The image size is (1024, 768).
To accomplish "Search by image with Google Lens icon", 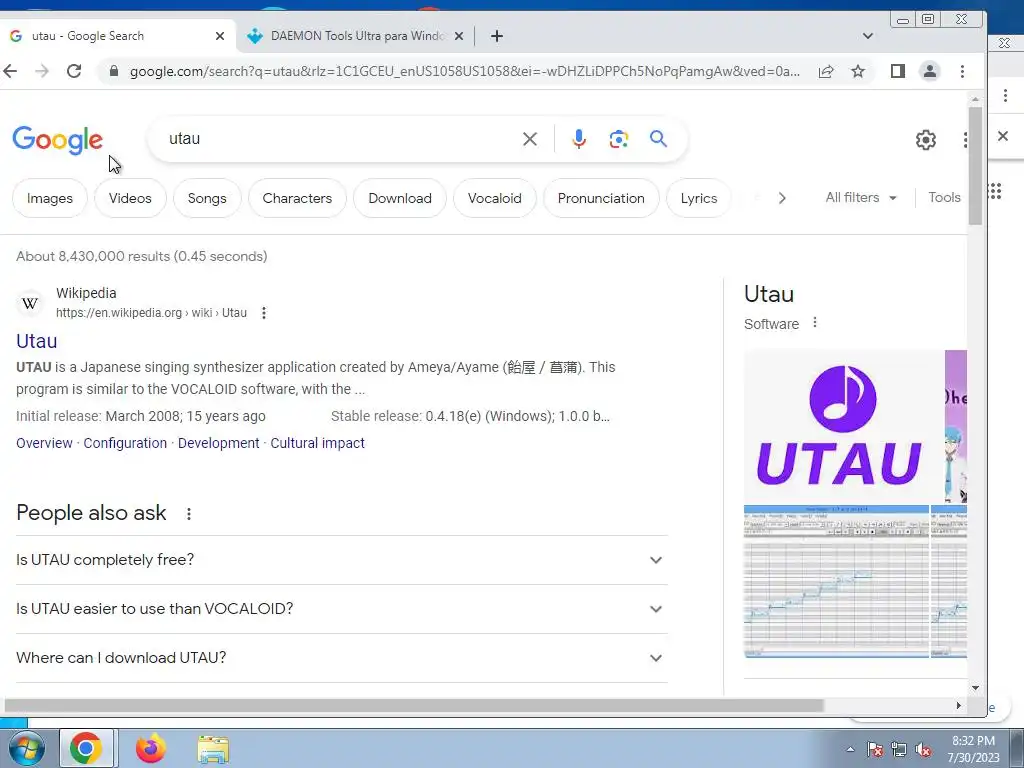I will click(618, 139).
